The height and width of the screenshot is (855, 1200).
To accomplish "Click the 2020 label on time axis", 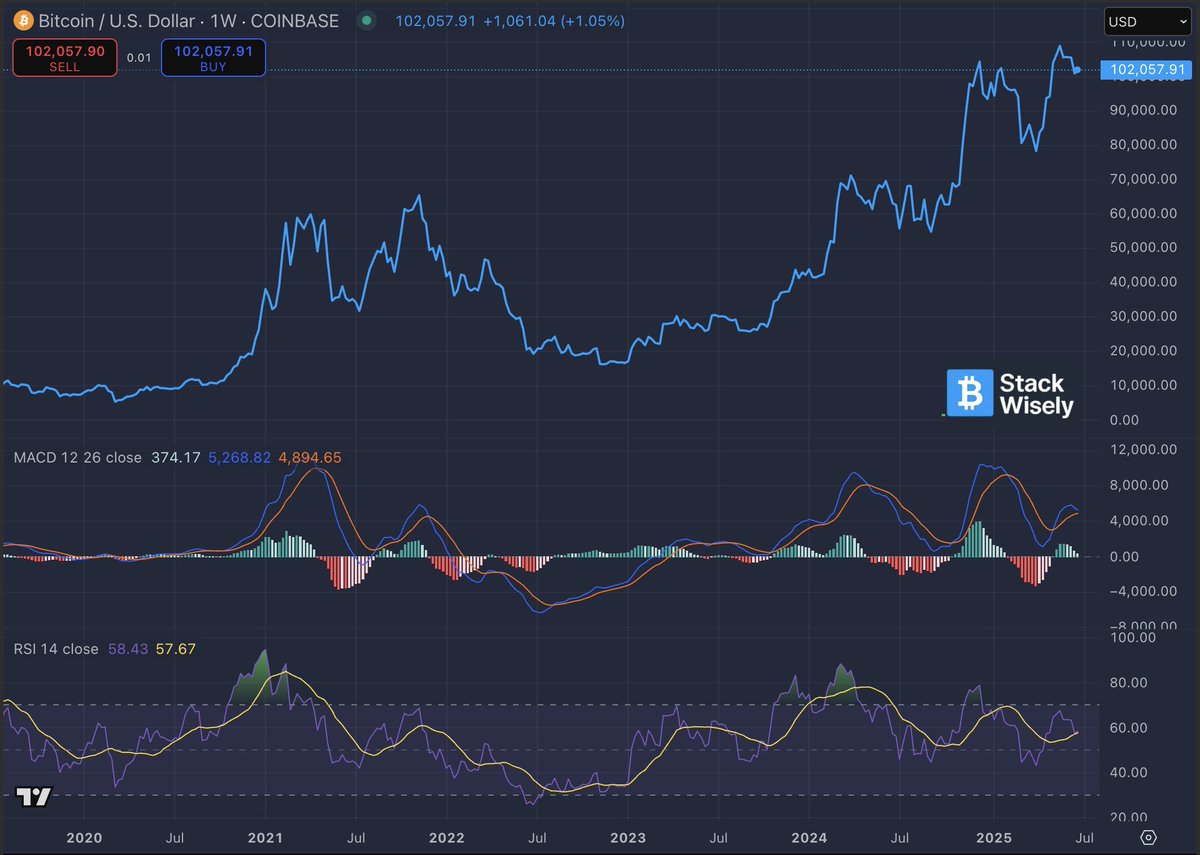I will pos(84,836).
